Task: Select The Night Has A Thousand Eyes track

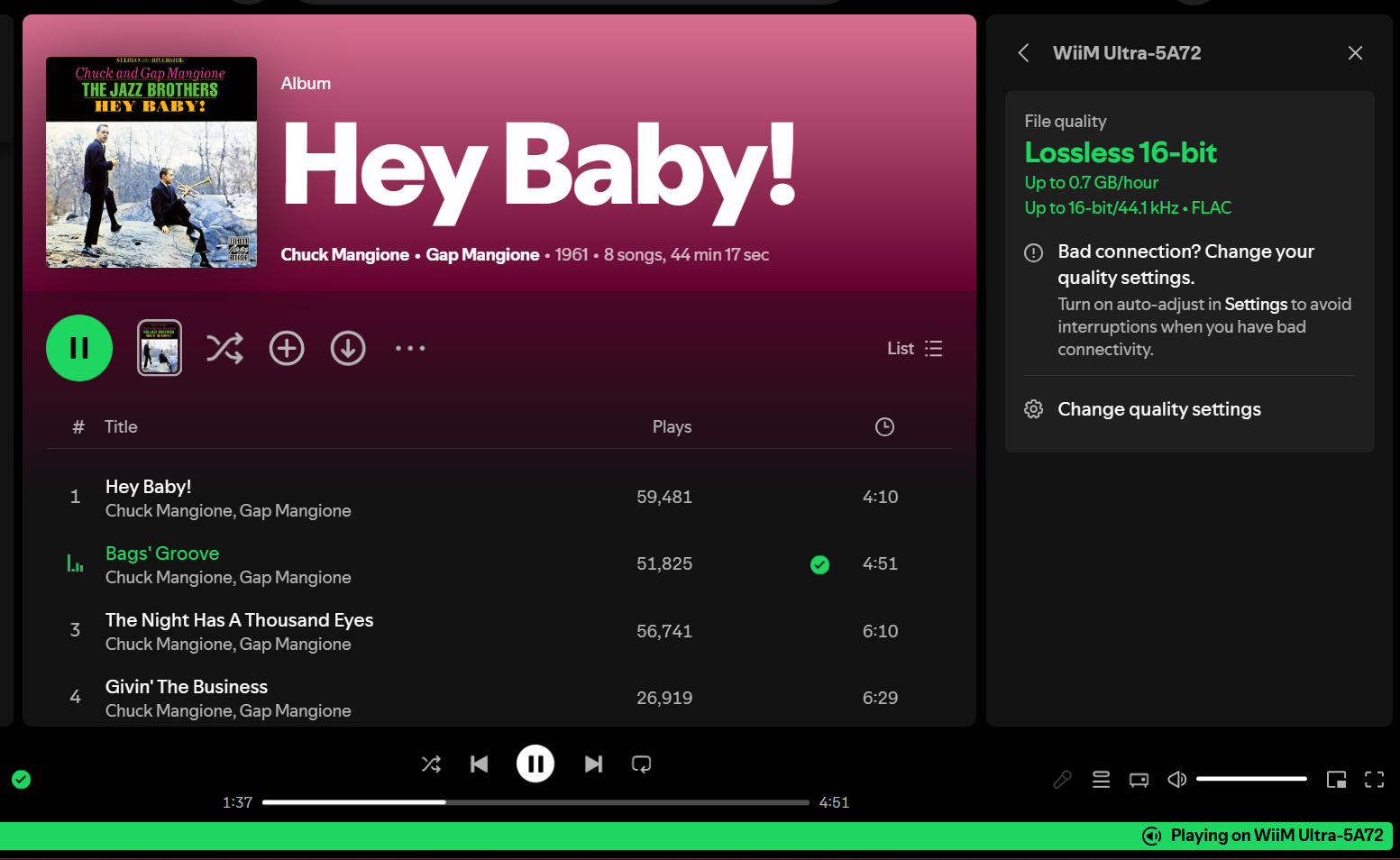Action: pyautogui.click(x=239, y=620)
